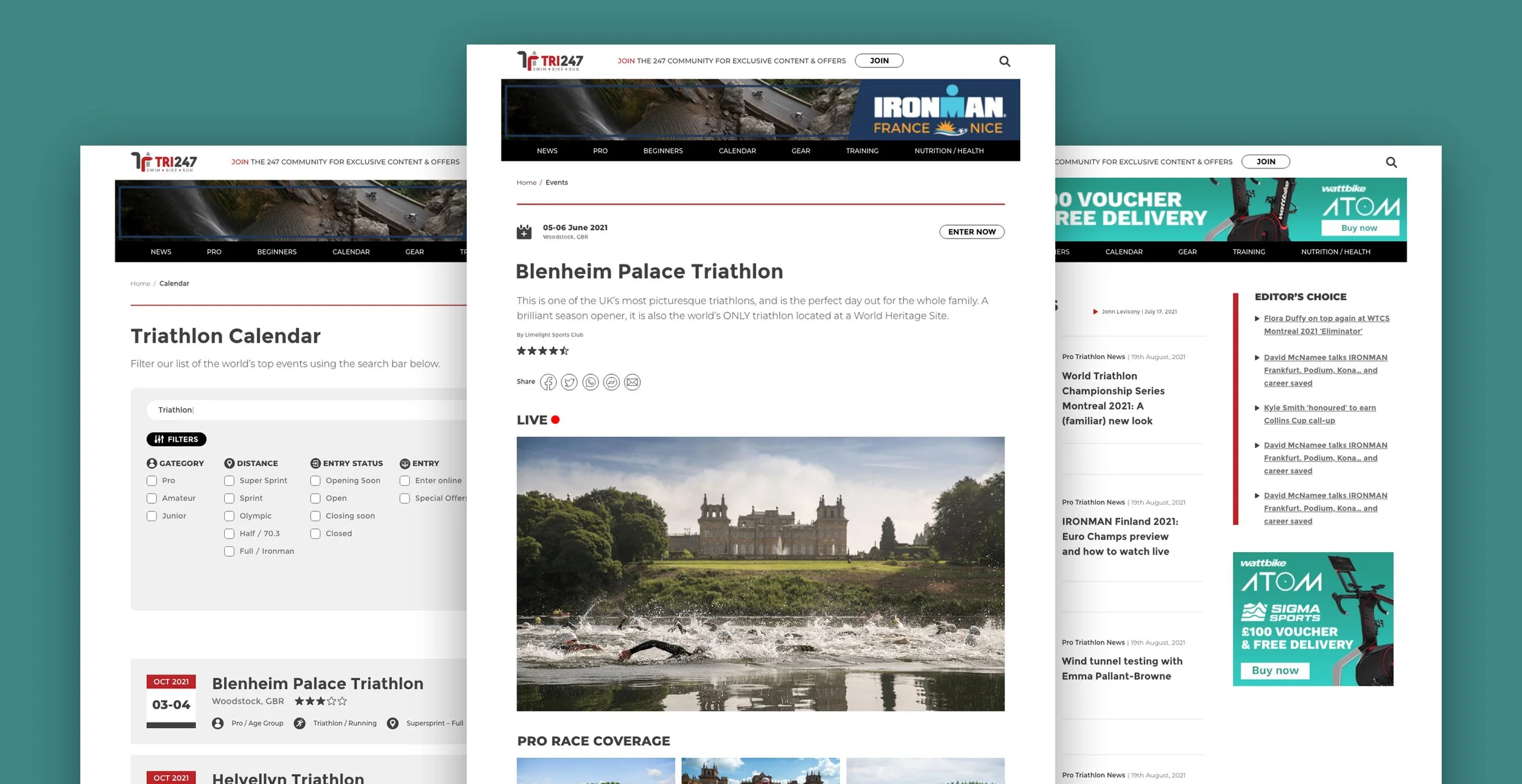The width and height of the screenshot is (1522, 784).
Task: Click the TRI247 logo on center page
Action: click(550, 61)
